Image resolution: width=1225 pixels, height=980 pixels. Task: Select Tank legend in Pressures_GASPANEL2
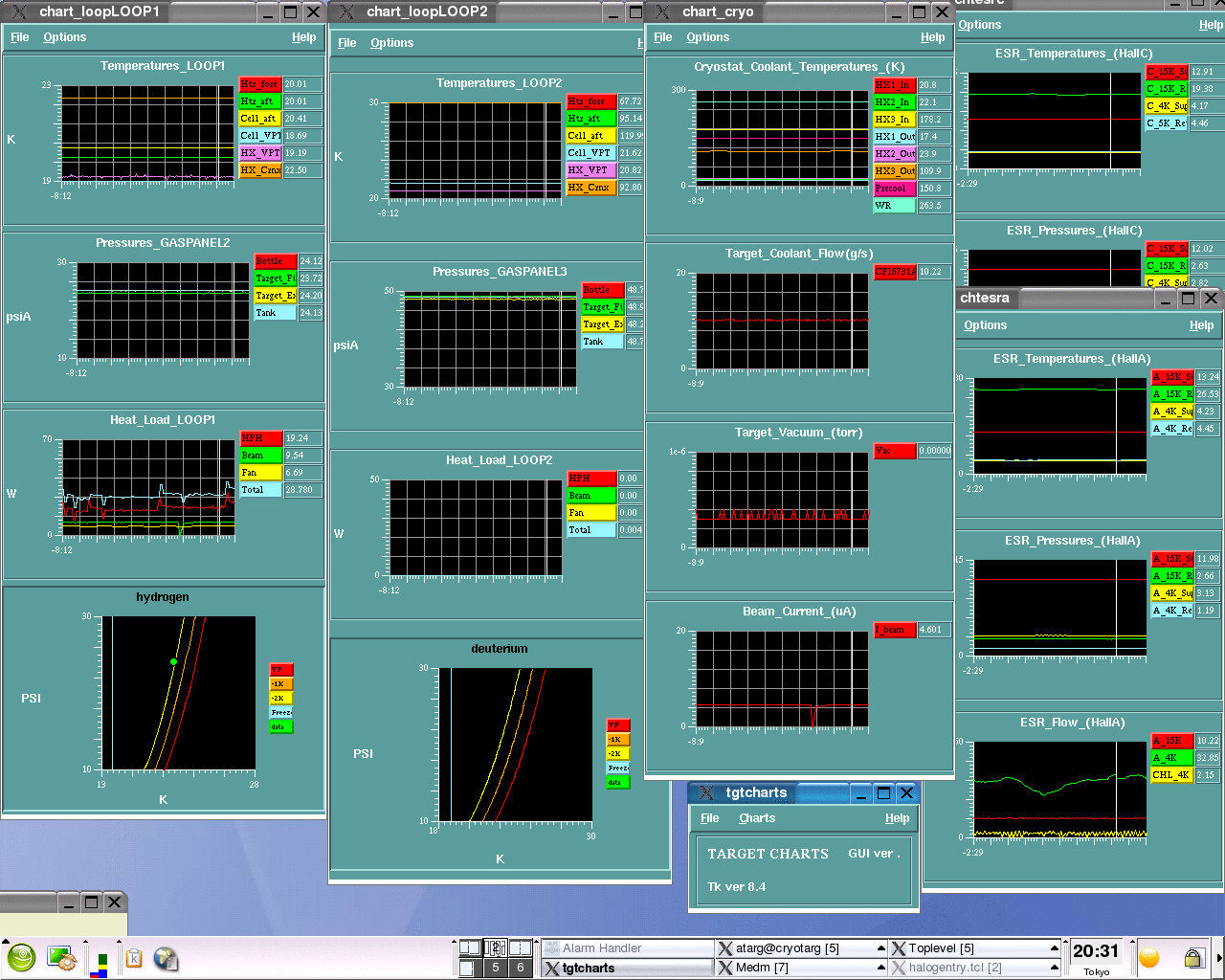coord(276,313)
